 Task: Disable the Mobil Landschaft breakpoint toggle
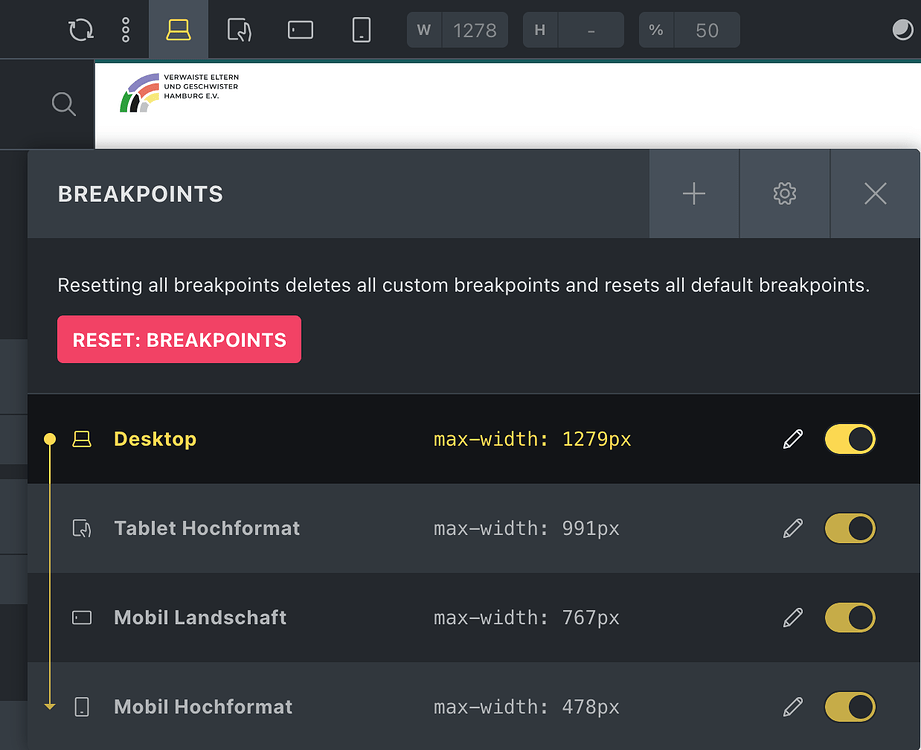click(849, 617)
